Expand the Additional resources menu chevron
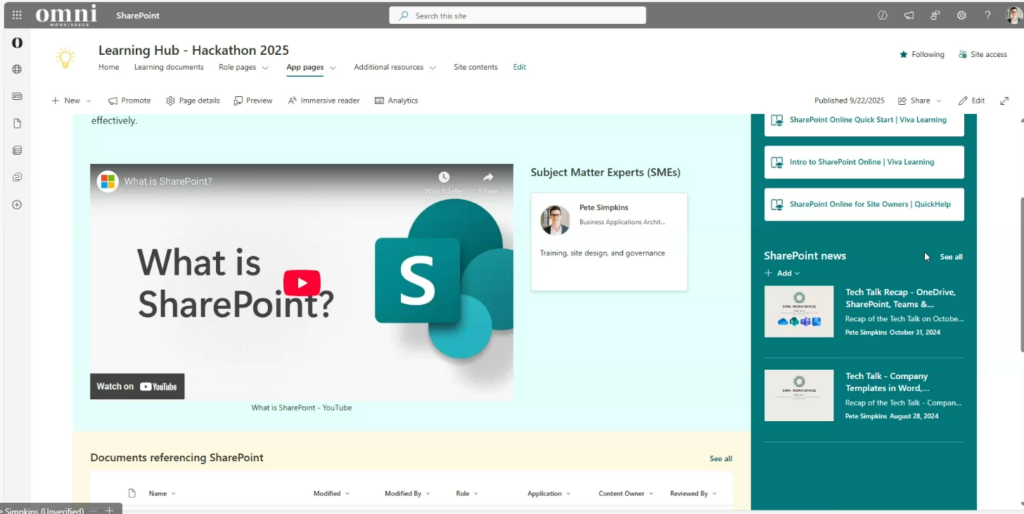This screenshot has width=1024, height=514. 432,68
